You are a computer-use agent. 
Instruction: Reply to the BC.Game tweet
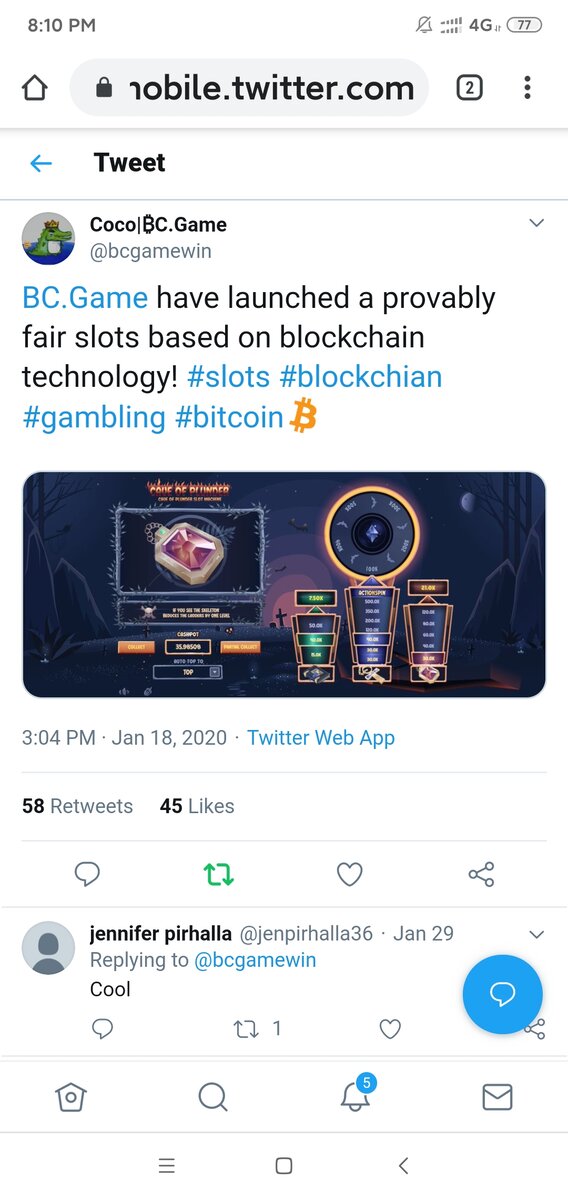[88, 875]
